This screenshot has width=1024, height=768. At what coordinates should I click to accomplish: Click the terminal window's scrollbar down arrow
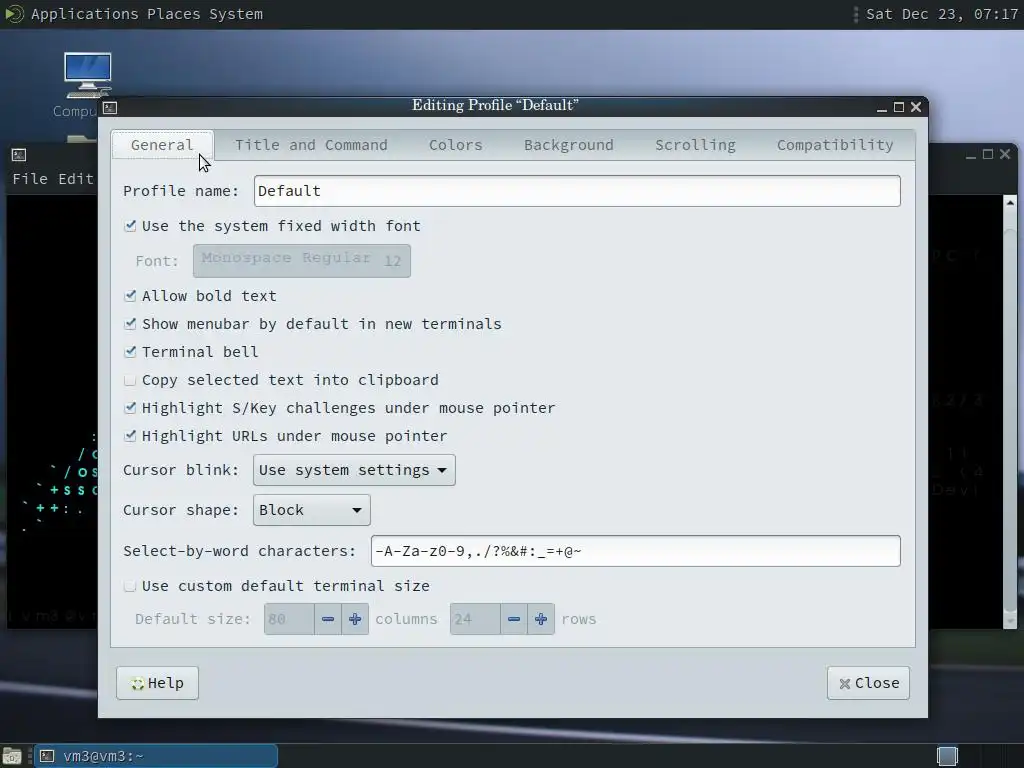1010,622
